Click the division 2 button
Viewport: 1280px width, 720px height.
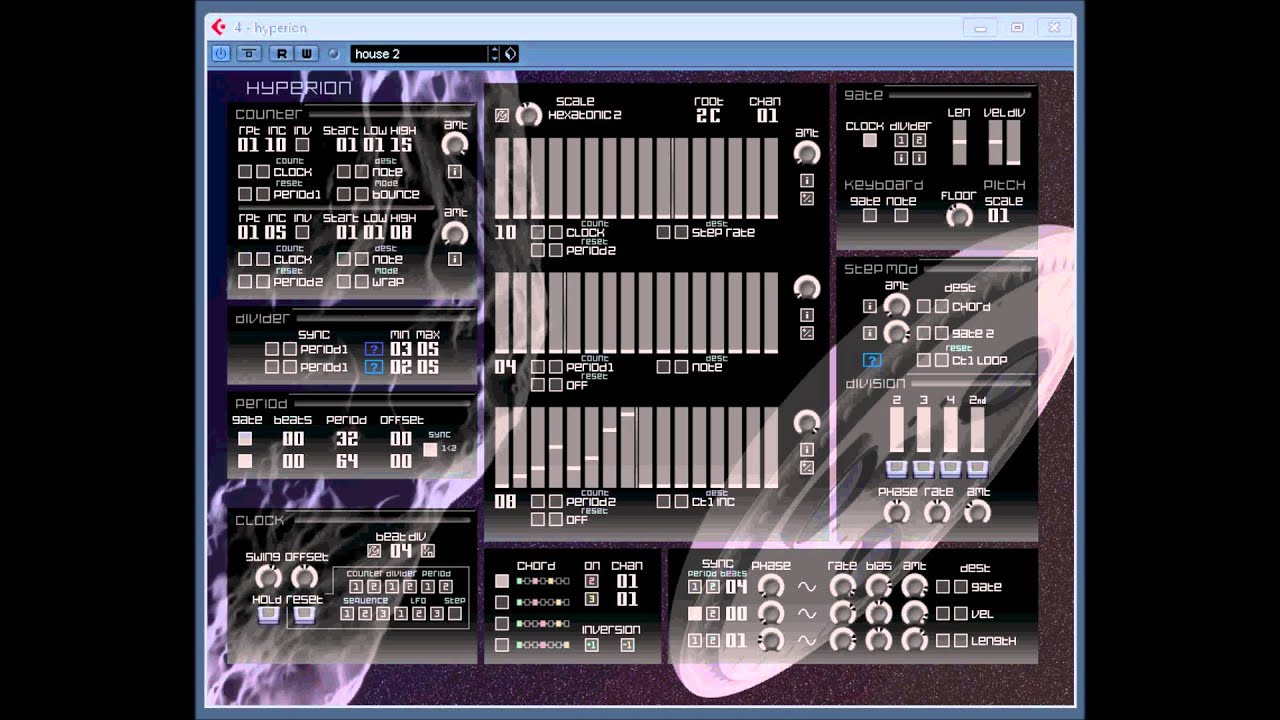(x=896, y=468)
